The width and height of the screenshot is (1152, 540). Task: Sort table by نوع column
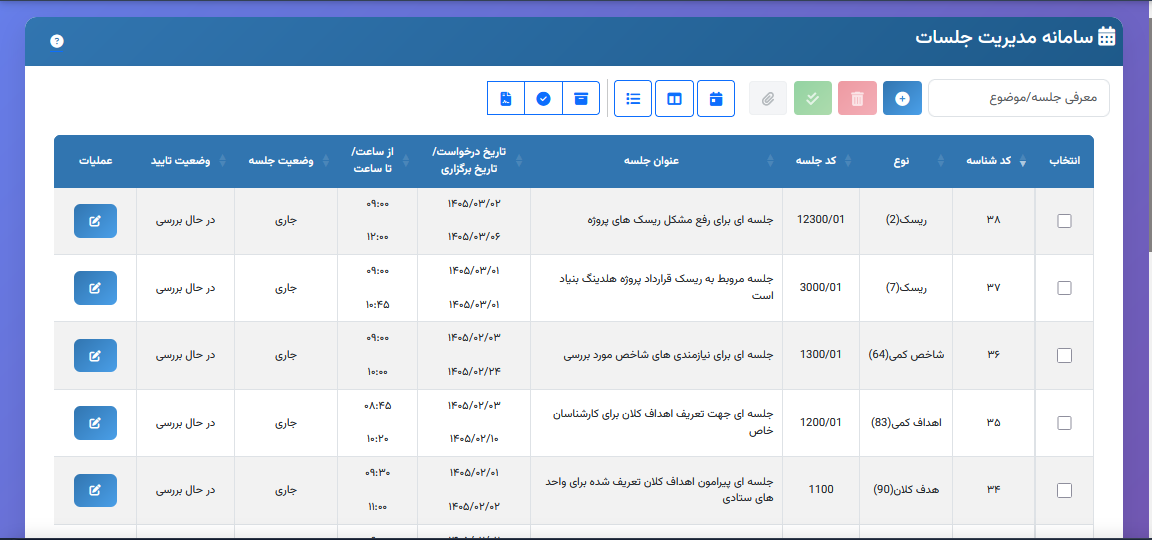tap(907, 161)
